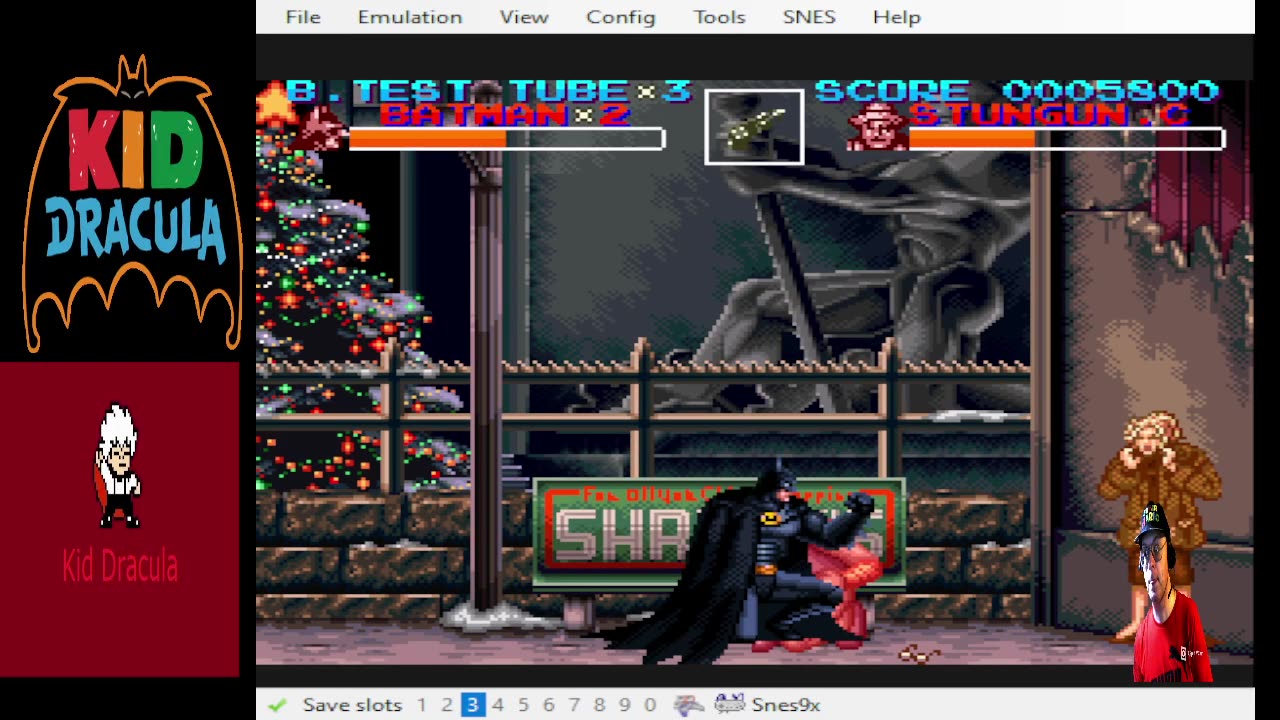
Task: Select save slot 0
Action: click(650, 705)
